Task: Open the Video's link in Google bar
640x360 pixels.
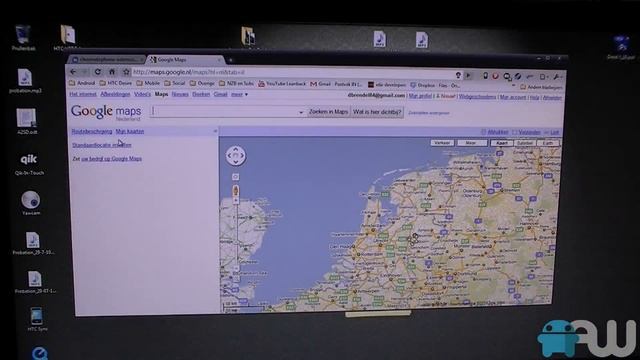Action: (x=142, y=94)
